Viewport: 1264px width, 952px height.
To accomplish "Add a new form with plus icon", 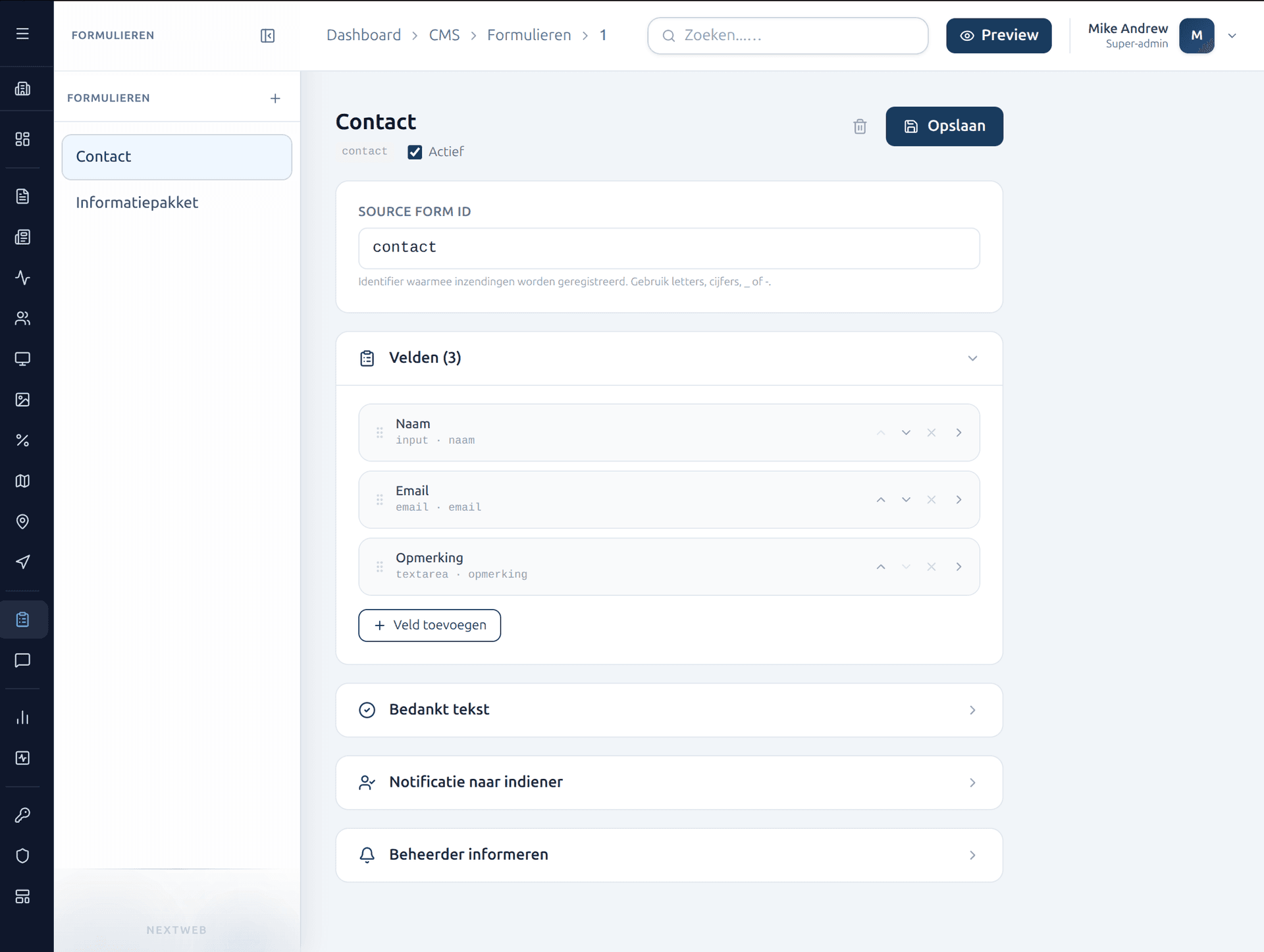I will (275, 98).
